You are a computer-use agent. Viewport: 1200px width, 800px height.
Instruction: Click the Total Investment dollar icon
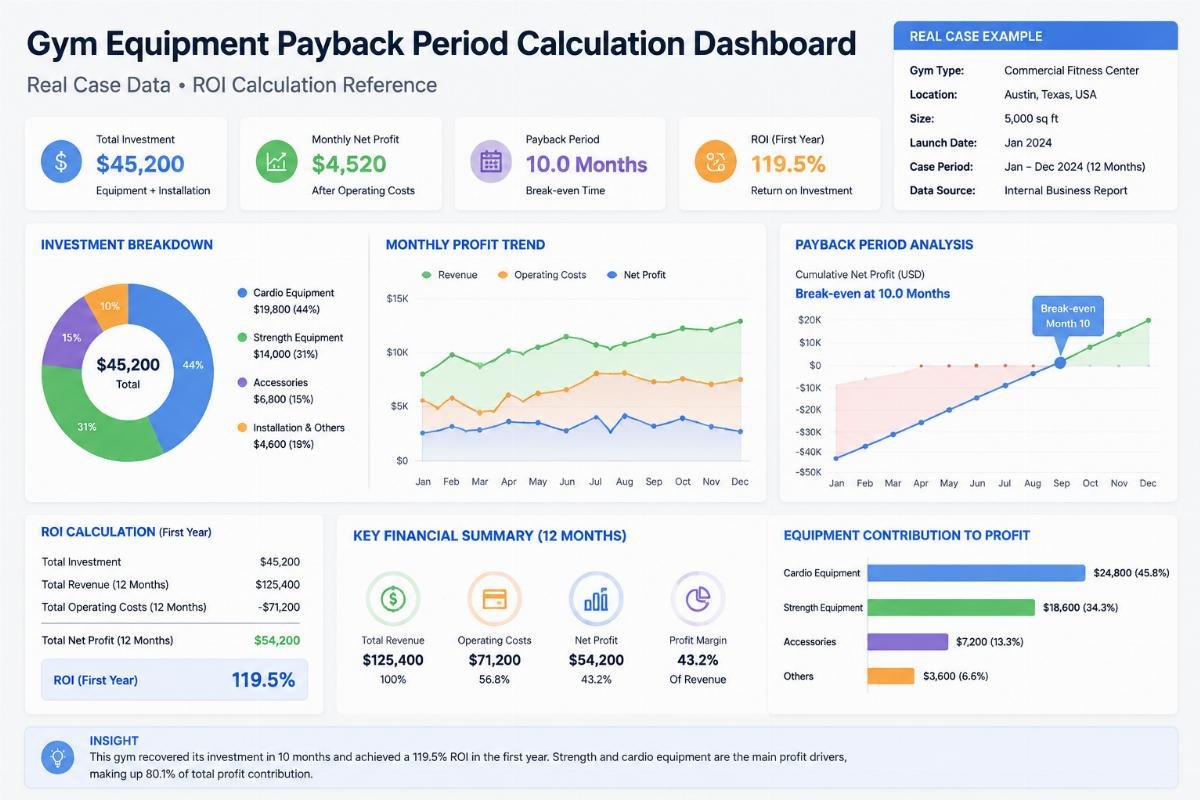point(61,162)
